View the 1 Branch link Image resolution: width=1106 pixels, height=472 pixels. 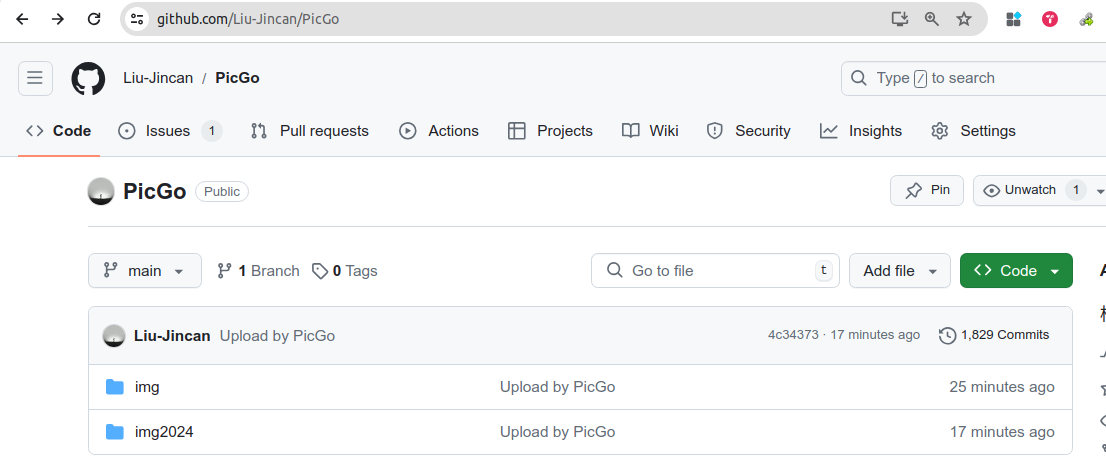click(258, 271)
